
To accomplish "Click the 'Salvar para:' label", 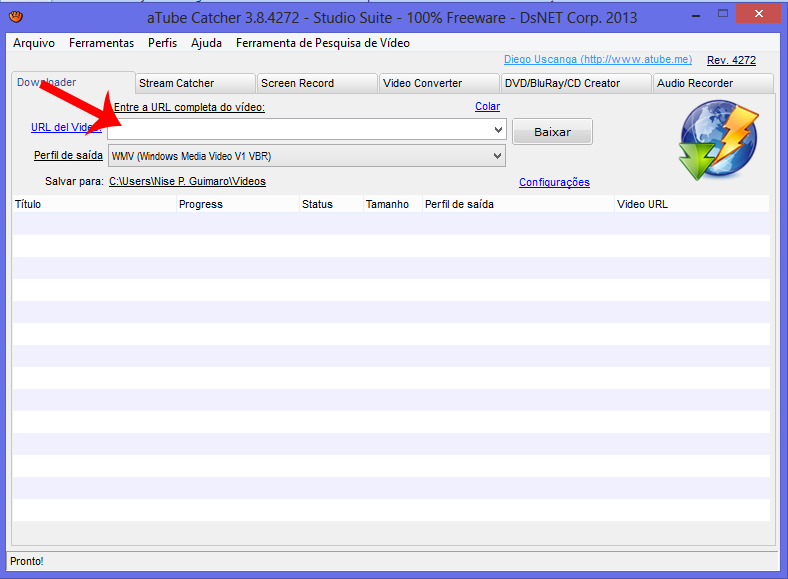I will click(74, 181).
